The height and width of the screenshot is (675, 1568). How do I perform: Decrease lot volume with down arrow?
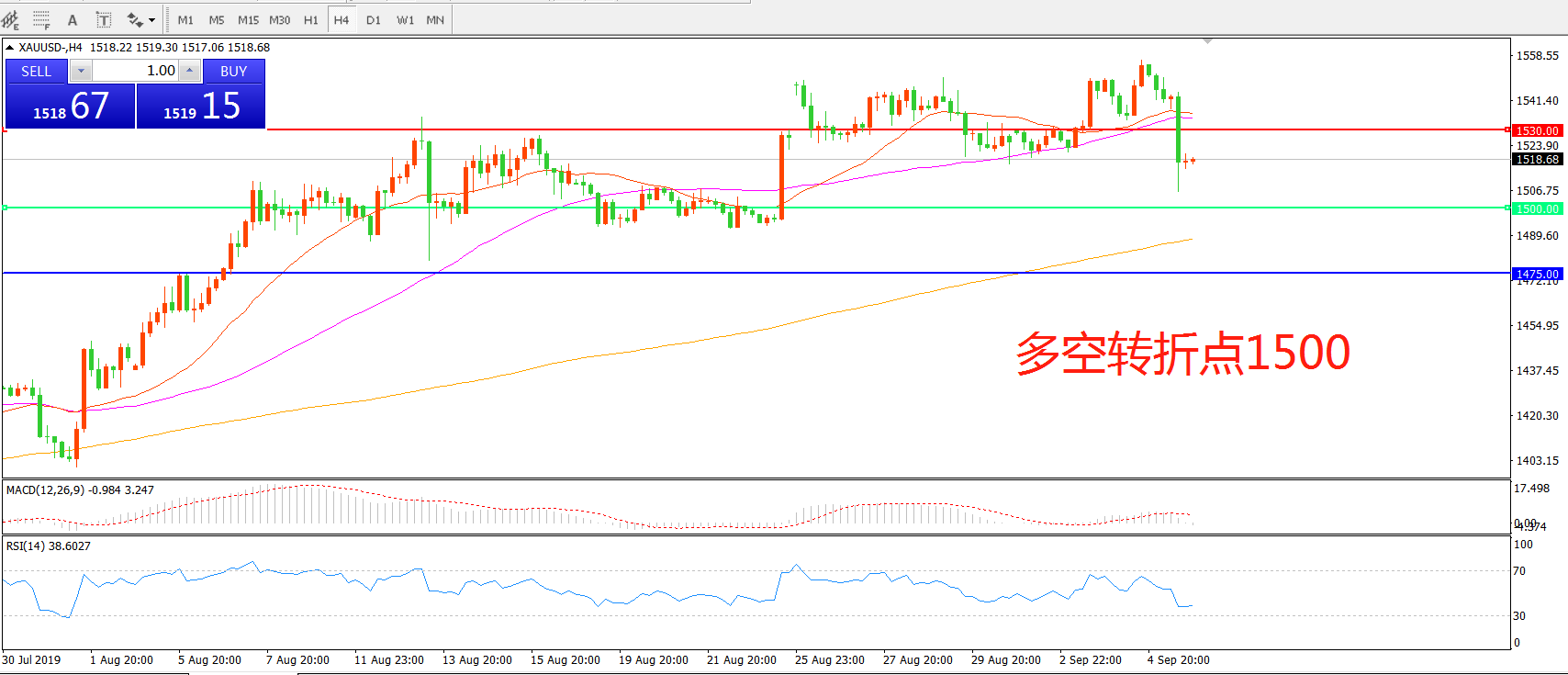(x=81, y=71)
